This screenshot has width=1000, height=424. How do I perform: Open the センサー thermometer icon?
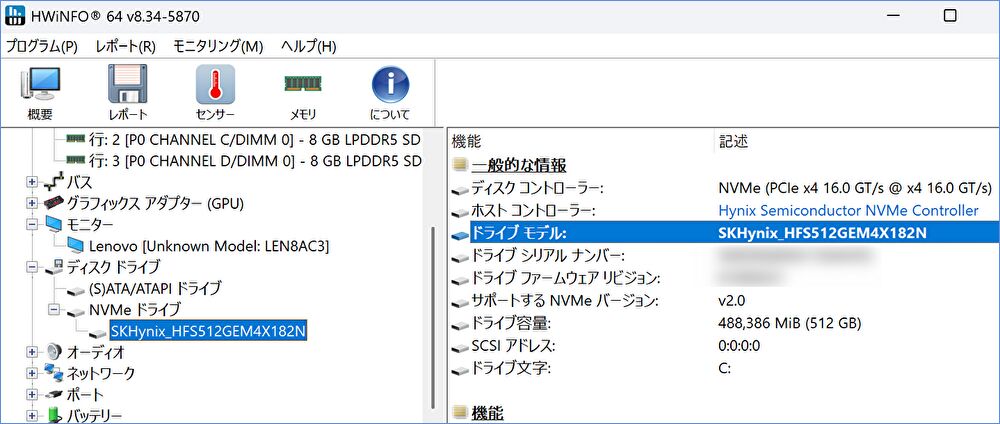(215, 92)
